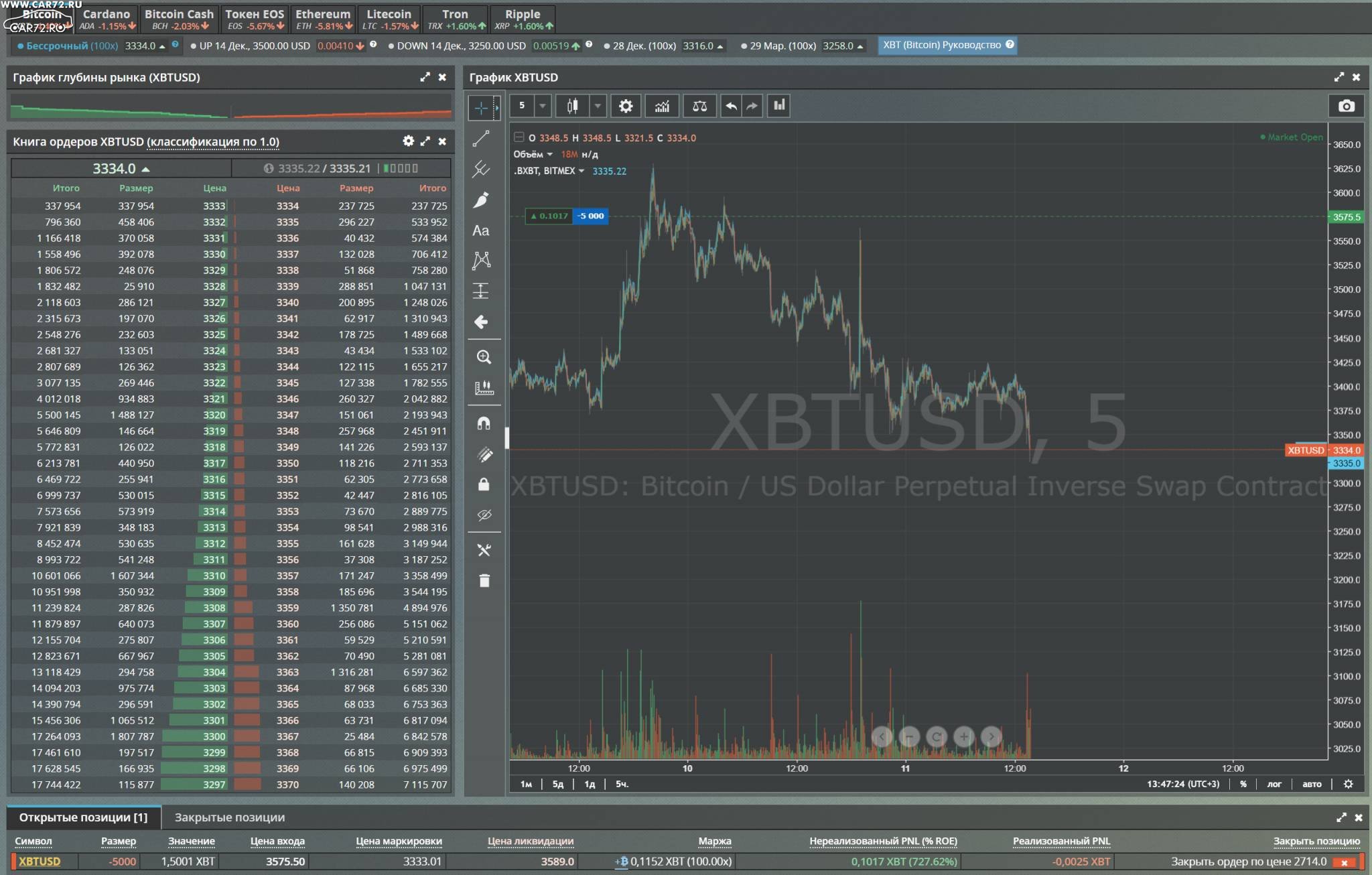The image size is (1372, 875).
Task: Toggle logarithmic scale (лог)
Action: (1274, 784)
